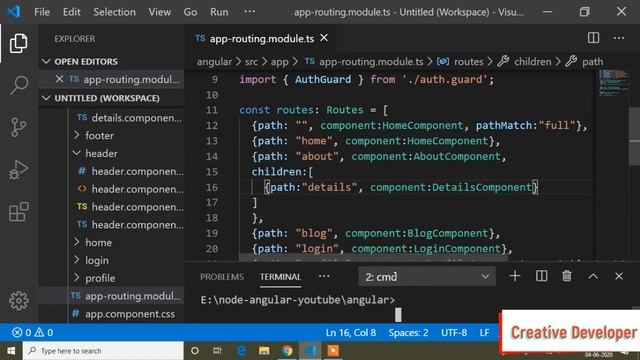Viewport: 640px width, 360px height.
Task: Launch Edge browser from taskbar
Action: pyautogui.click(x=241, y=351)
